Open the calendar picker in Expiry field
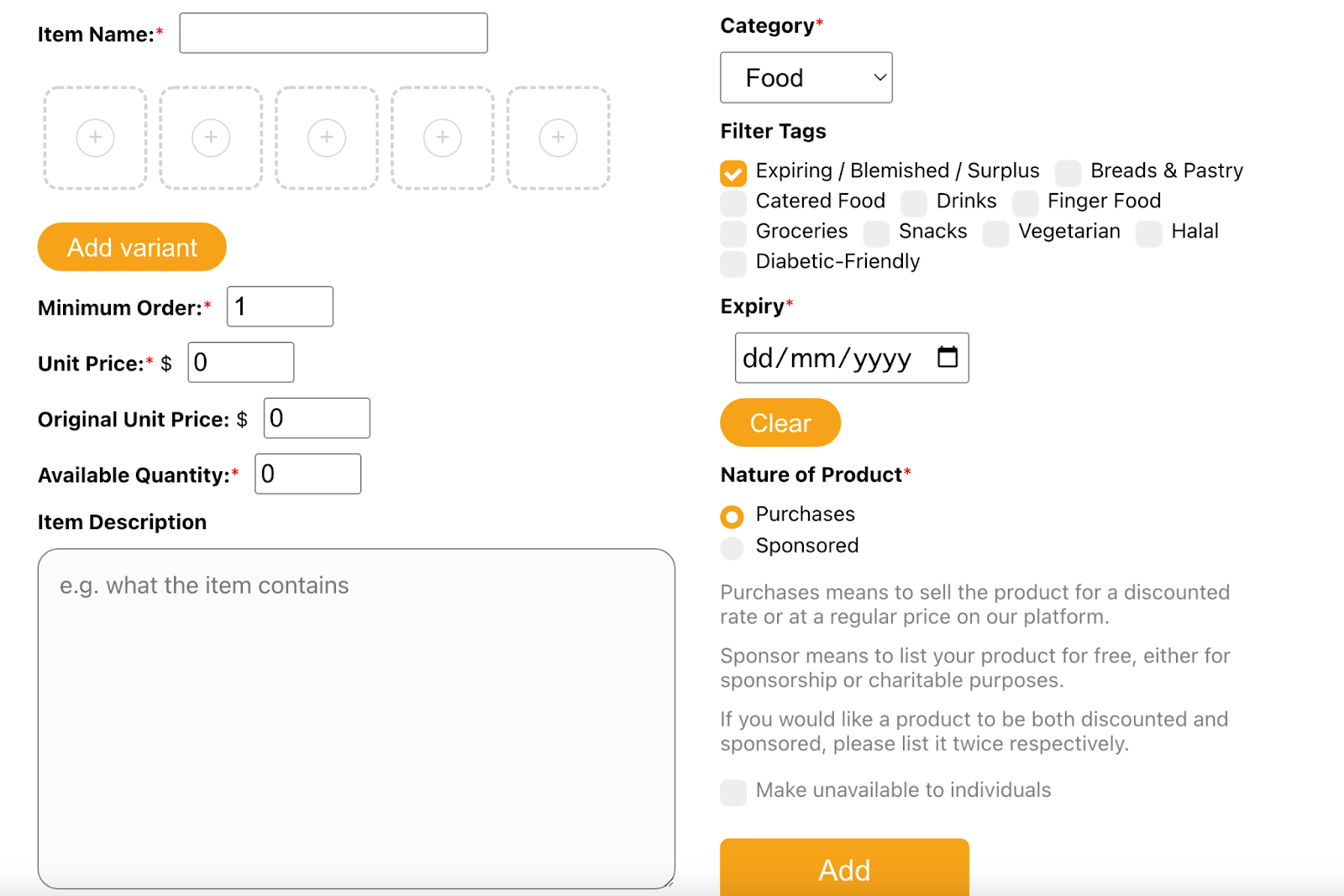The width and height of the screenshot is (1344, 896). (947, 358)
